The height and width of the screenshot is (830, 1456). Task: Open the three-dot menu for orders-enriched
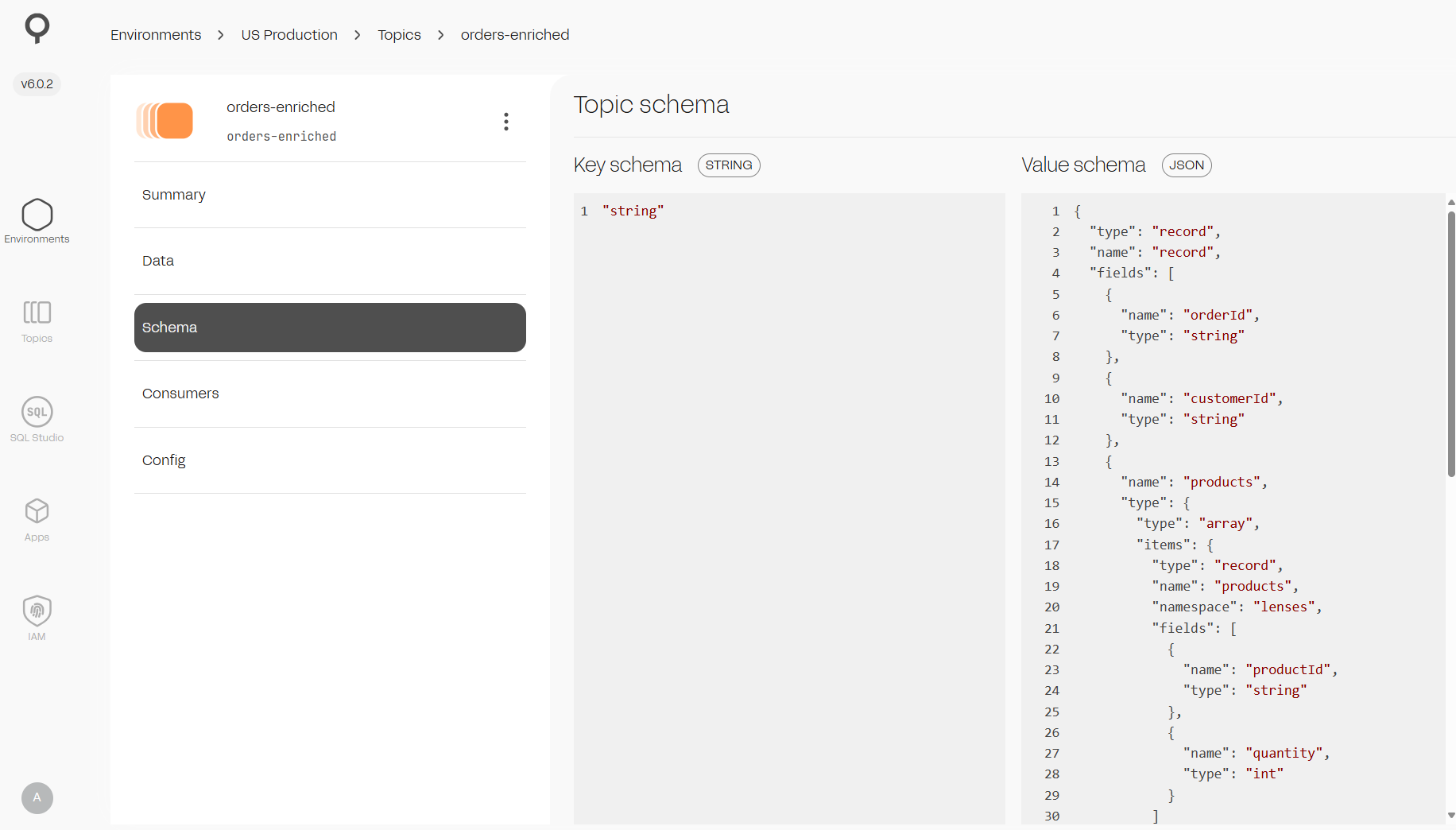tap(506, 122)
